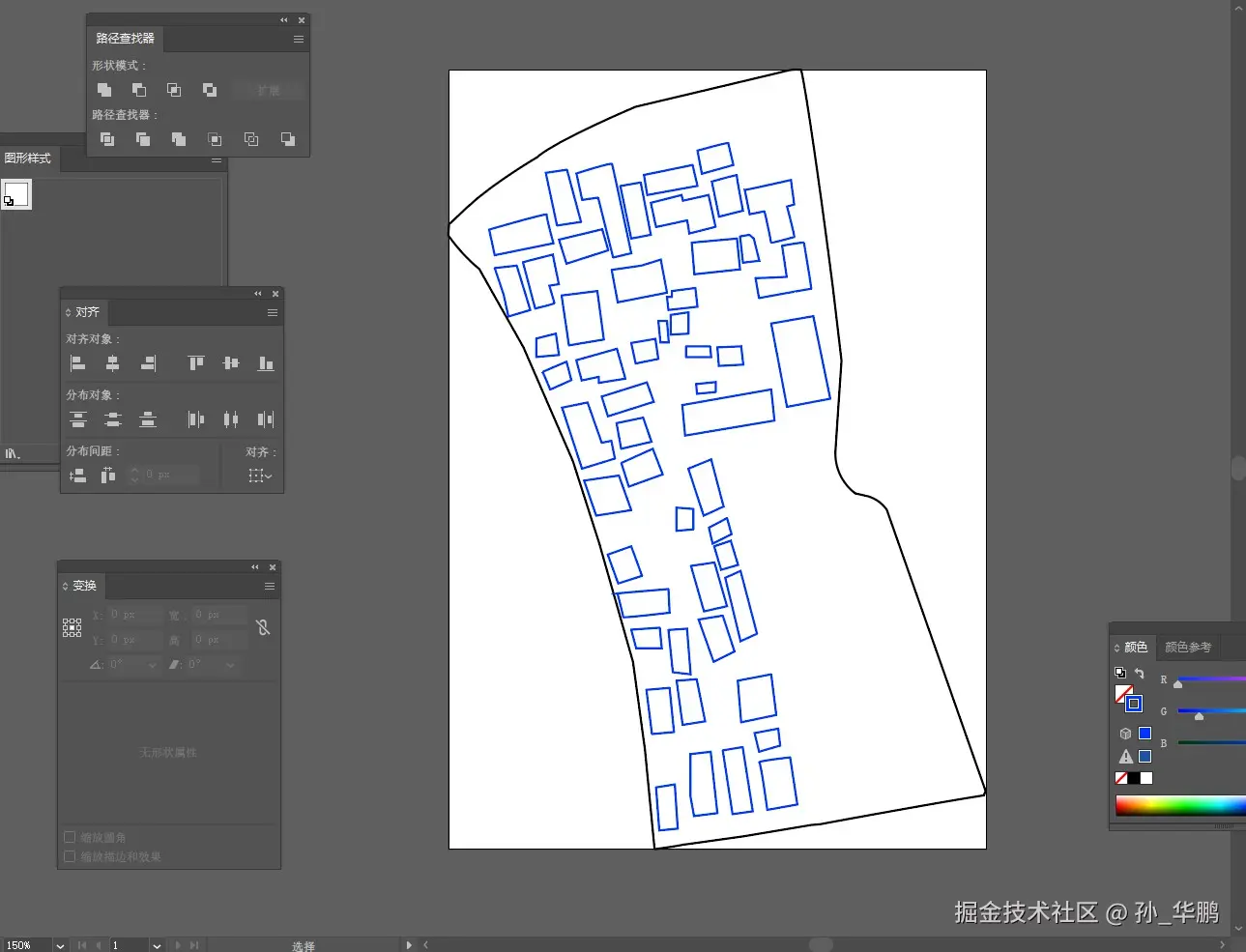1246x952 pixels.
Task: Click the Pathfinder Outline icon
Action: 251,139
